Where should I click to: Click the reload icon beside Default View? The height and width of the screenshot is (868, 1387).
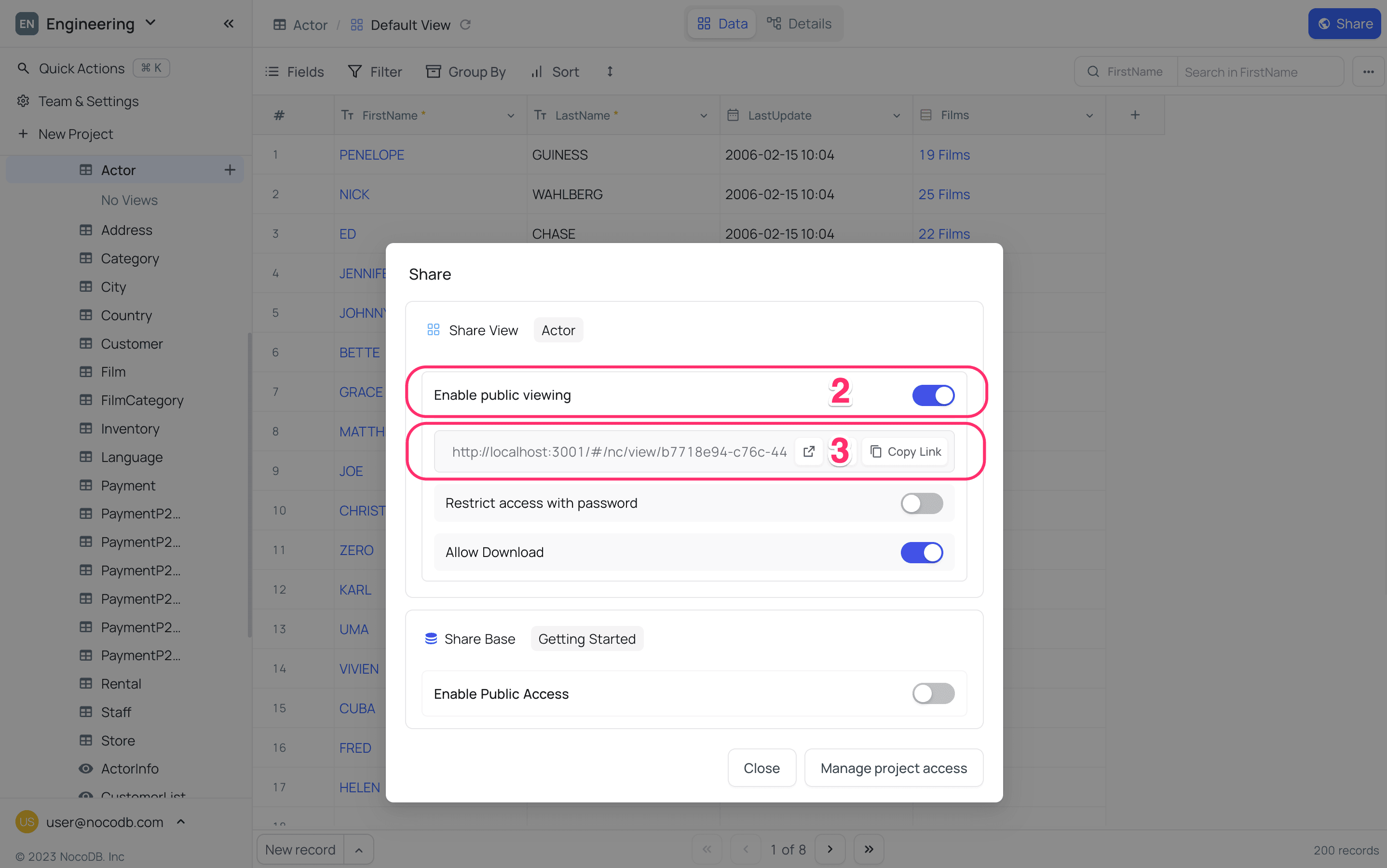[x=465, y=25]
